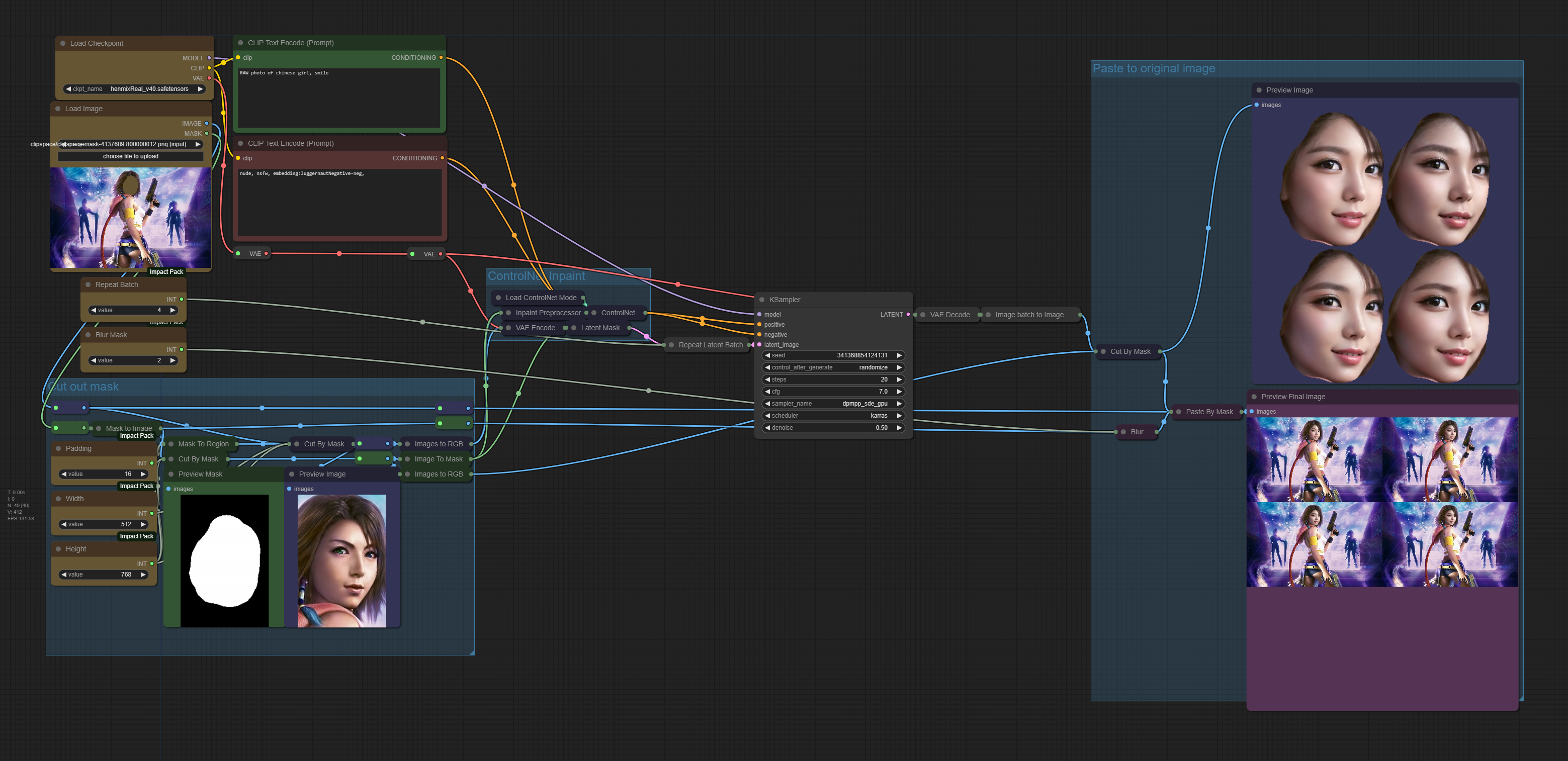Click the MODEL output slot on Load Checkpoint
The image size is (1568, 761).
[209, 58]
